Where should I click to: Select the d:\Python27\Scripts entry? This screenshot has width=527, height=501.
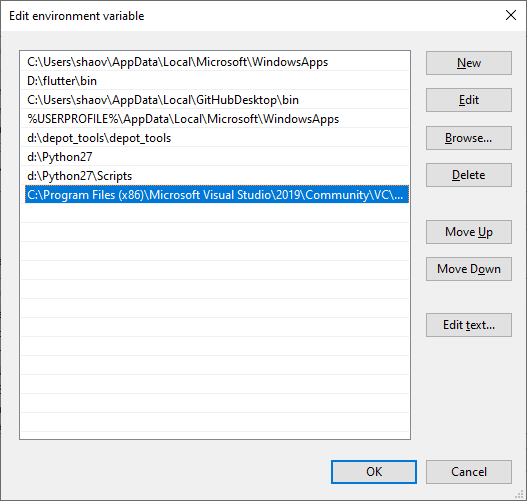pos(217,176)
